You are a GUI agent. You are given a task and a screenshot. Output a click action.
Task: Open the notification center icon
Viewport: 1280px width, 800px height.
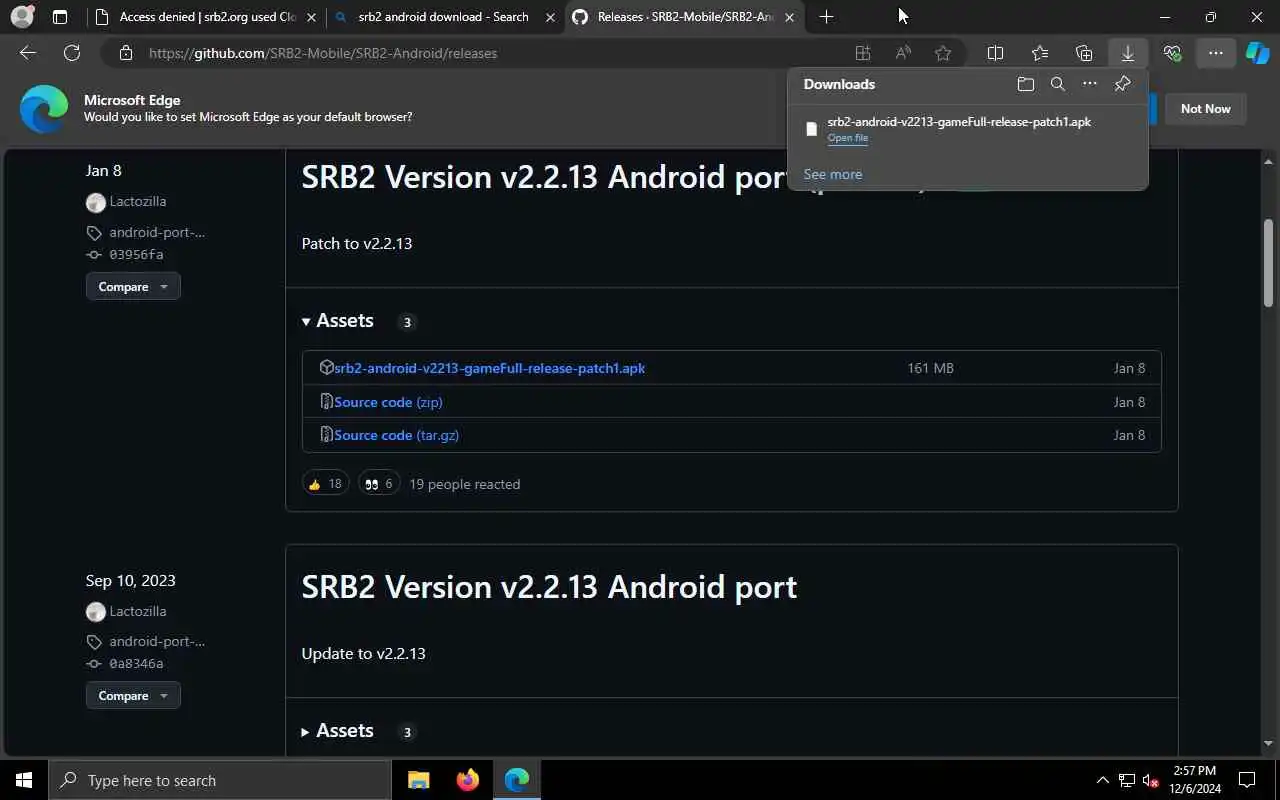point(1247,780)
